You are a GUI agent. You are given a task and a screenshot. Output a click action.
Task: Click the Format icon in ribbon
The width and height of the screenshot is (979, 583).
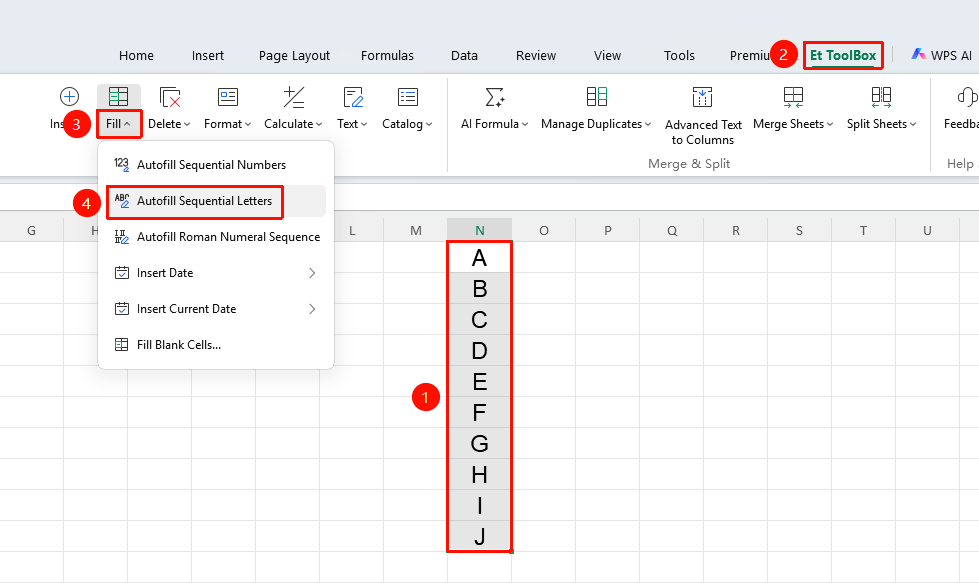pos(228,97)
